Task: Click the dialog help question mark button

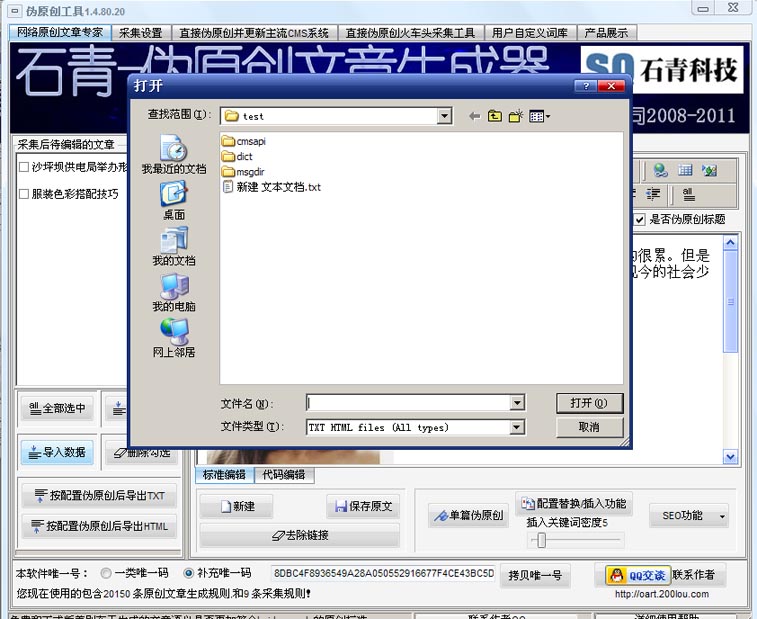Action: [586, 86]
